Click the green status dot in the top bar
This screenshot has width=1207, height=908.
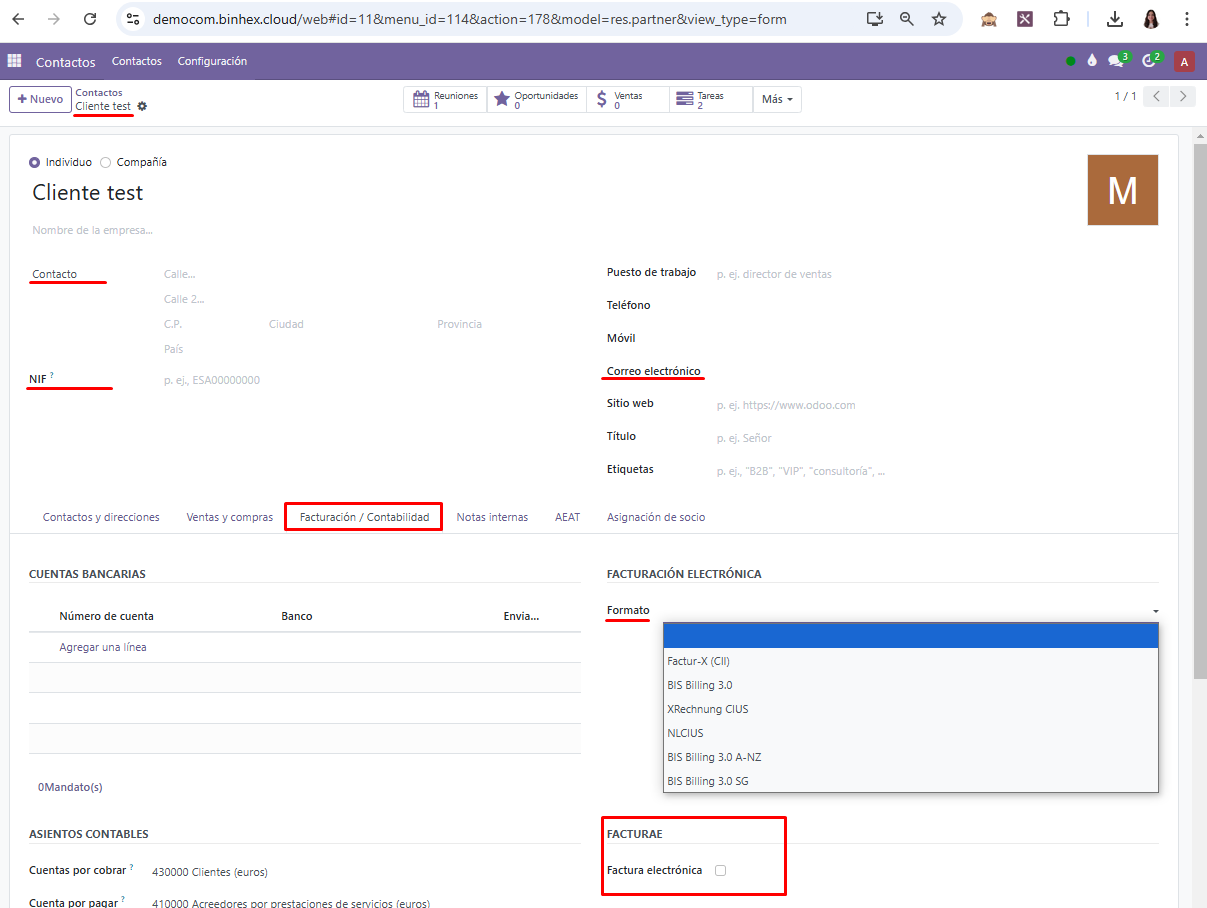[x=1071, y=61]
